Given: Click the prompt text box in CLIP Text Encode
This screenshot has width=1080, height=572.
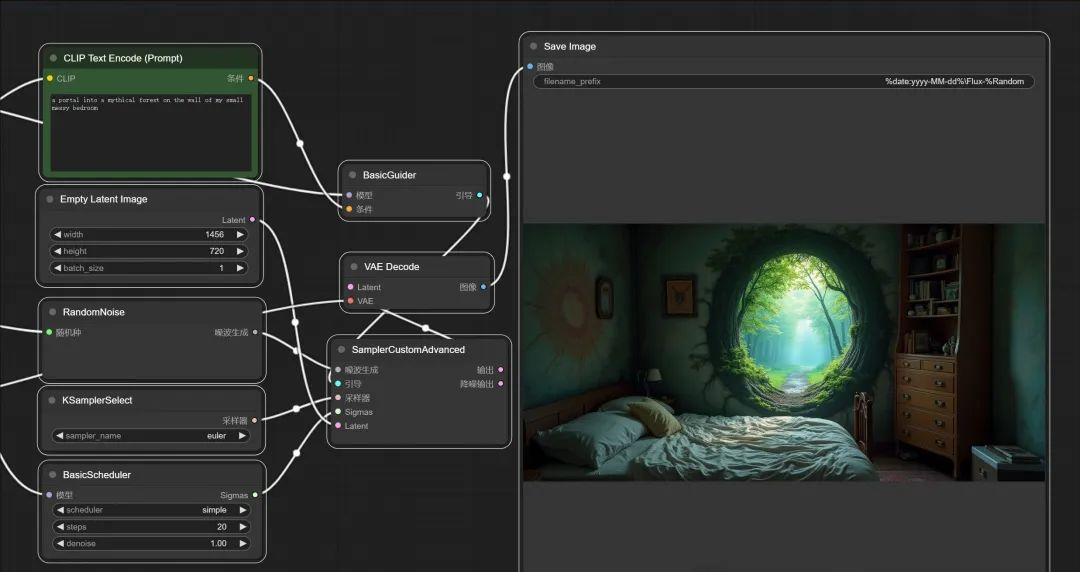Looking at the screenshot, I should (x=150, y=130).
